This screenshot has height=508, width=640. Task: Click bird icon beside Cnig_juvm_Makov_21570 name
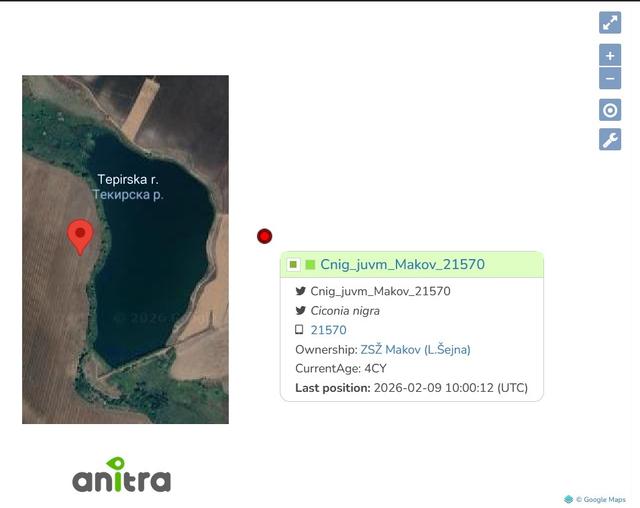(x=300, y=291)
